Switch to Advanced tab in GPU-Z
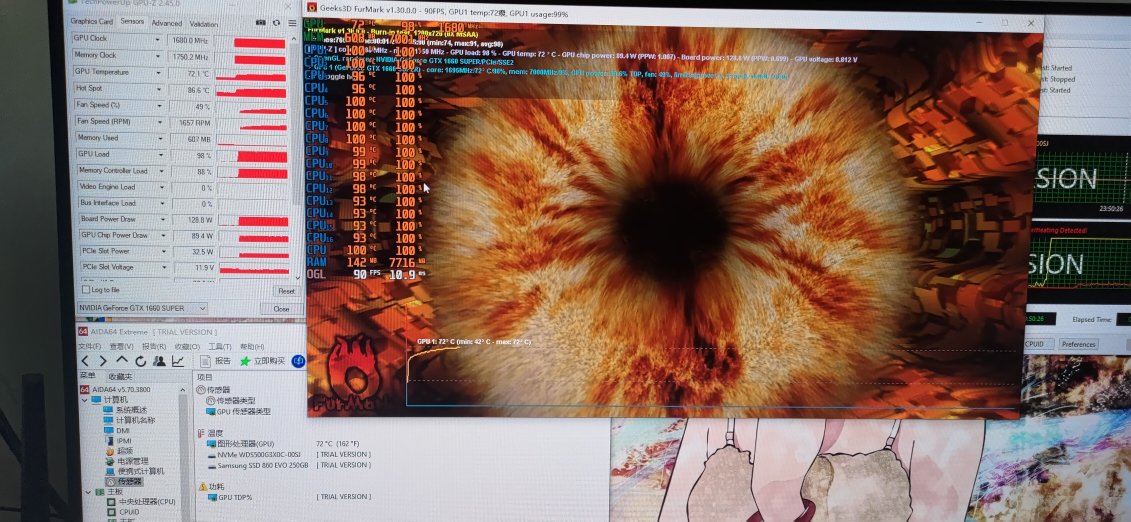Image resolution: width=1131 pixels, height=522 pixels. tap(167, 23)
